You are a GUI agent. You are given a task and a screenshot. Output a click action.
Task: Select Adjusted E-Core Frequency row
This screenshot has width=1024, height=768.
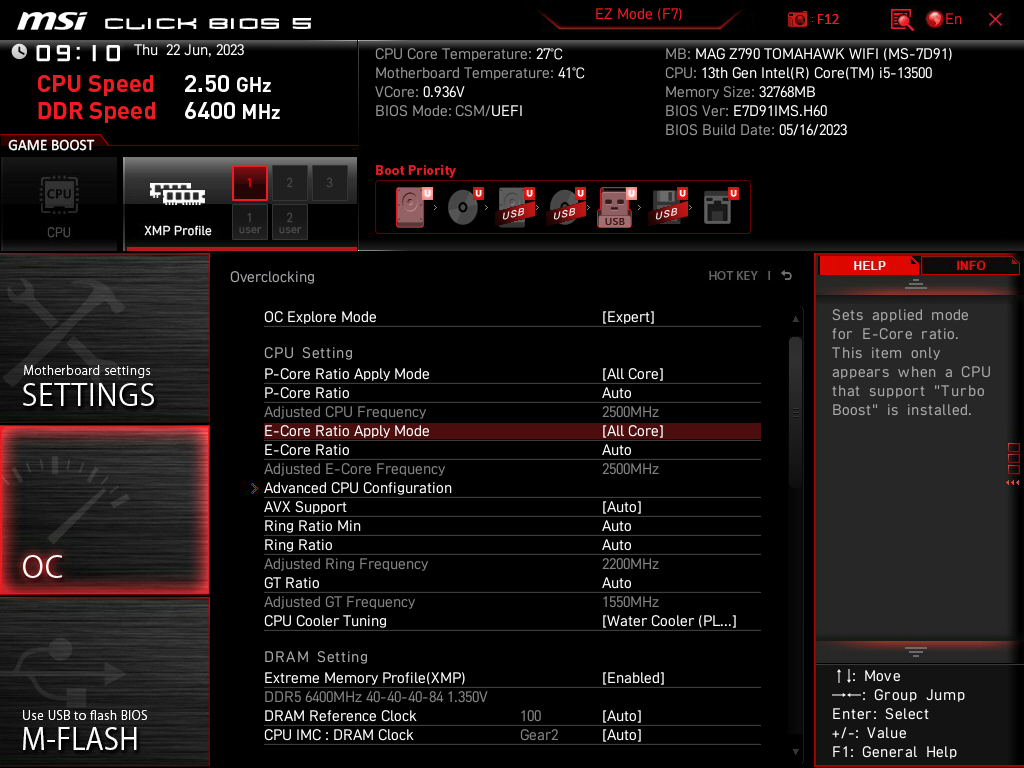512,469
